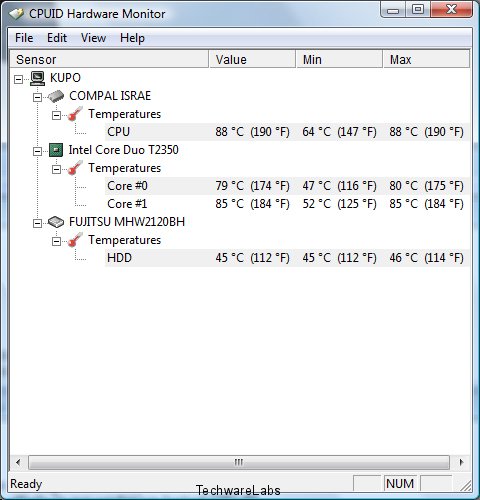The height and width of the screenshot is (500, 480).
Task: Click CPU Min value 64 °C (147 °F)
Action: coord(339,132)
